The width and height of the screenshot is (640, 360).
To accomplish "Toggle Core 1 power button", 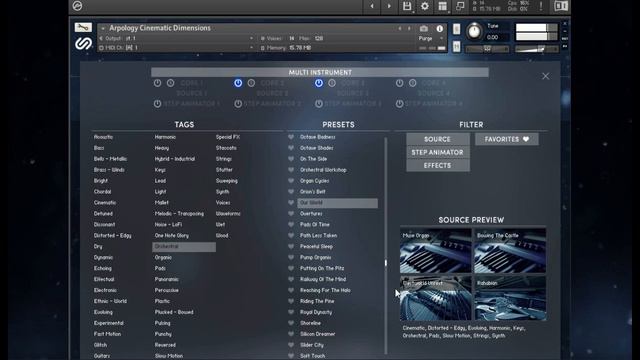I will 158,83.
